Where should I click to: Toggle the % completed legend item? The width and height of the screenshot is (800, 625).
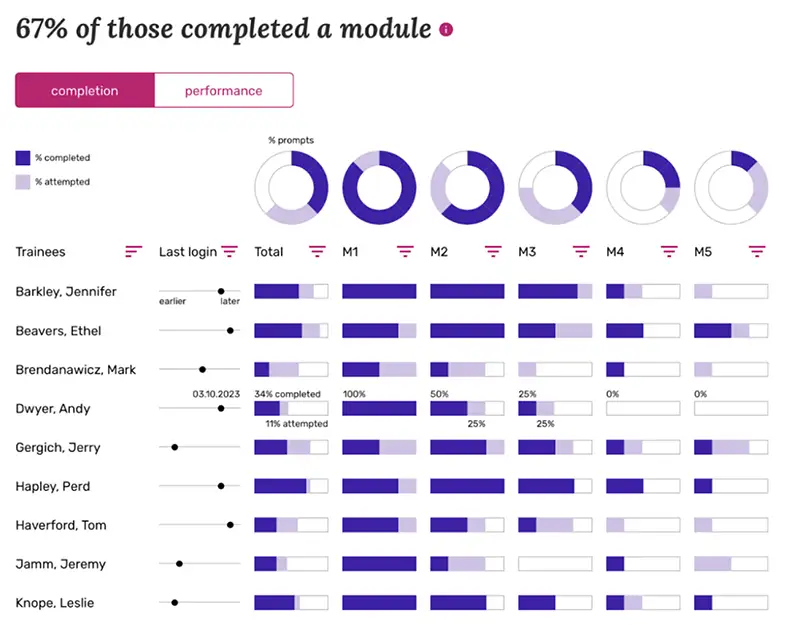[x=50, y=158]
